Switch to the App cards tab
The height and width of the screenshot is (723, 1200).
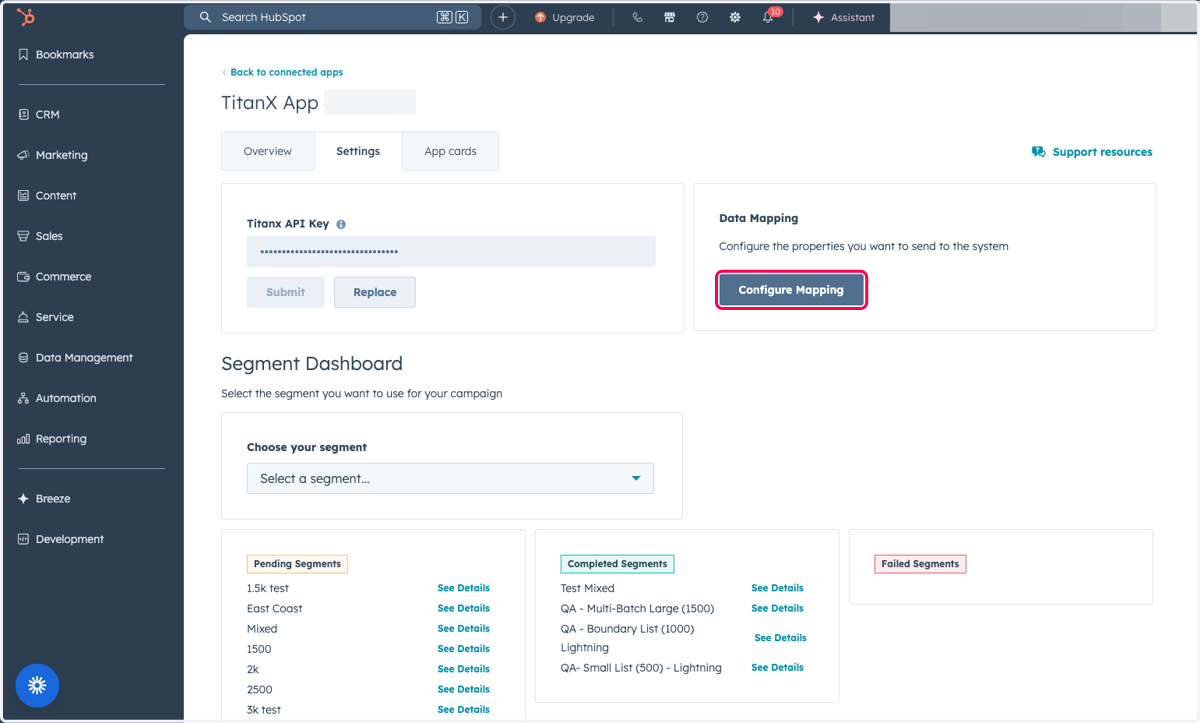[450, 151]
